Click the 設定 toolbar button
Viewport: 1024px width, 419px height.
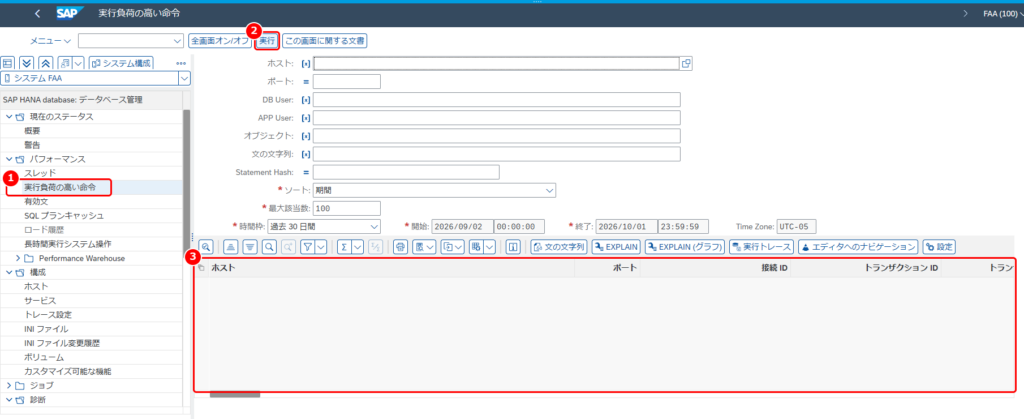(939, 247)
